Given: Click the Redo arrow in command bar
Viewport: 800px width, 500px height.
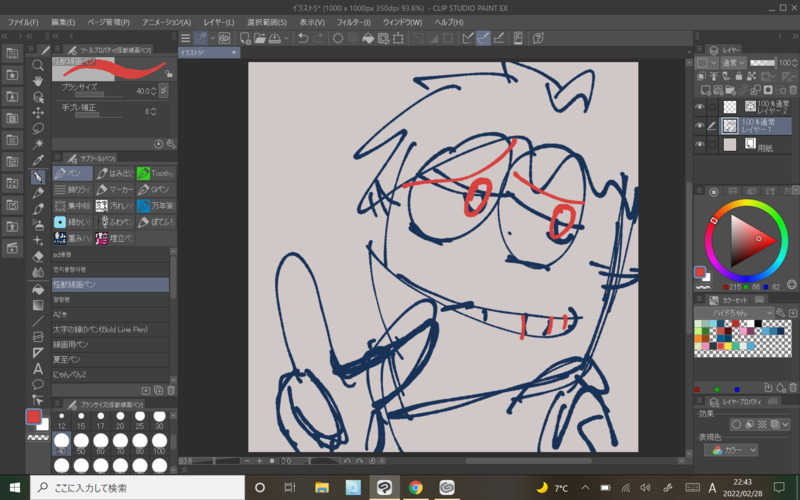Looking at the screenshot, I should (x=318, y=38).
